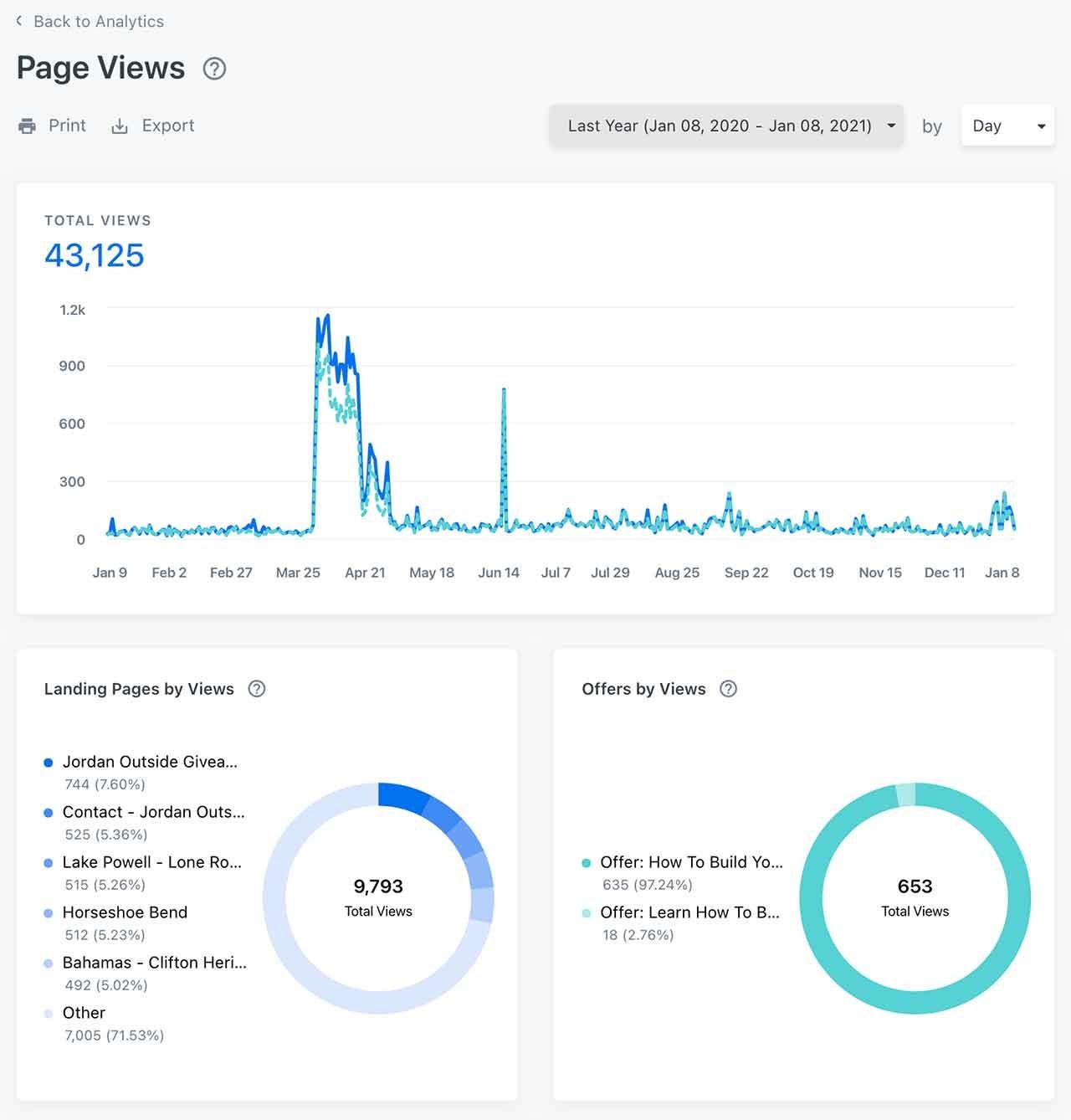Select Jordan Outside Giveaway legend dot
The image size is (1071, 1120).
49,763
